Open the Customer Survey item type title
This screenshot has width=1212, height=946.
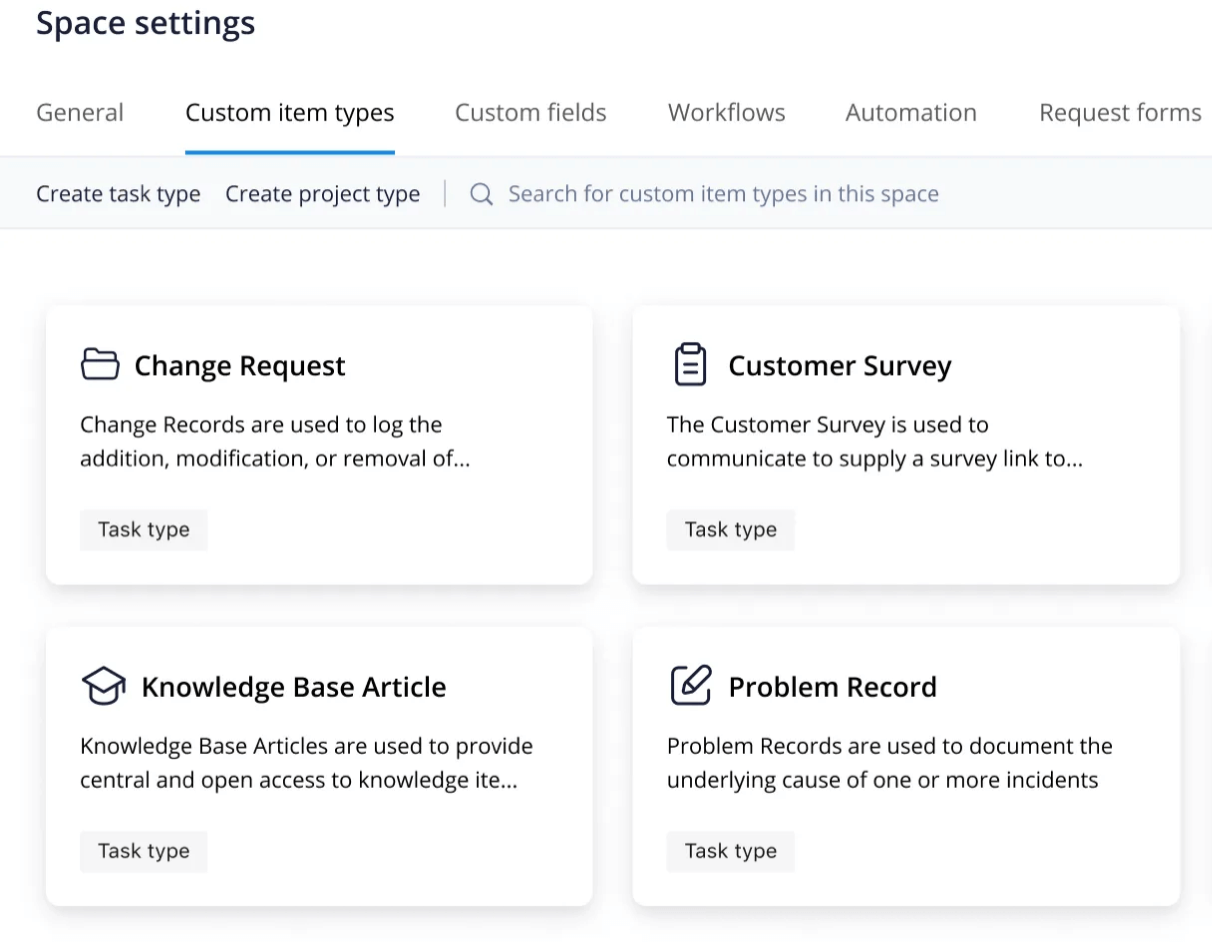pyautogui.click(x=840, y=366)
